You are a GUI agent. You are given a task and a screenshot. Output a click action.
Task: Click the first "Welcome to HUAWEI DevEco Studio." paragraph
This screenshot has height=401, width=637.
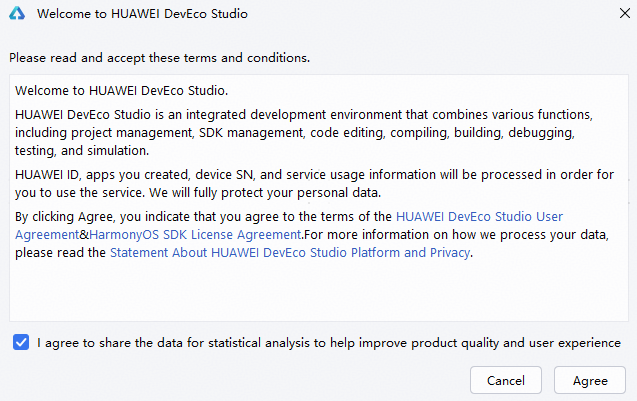click(x=122, y=91)
